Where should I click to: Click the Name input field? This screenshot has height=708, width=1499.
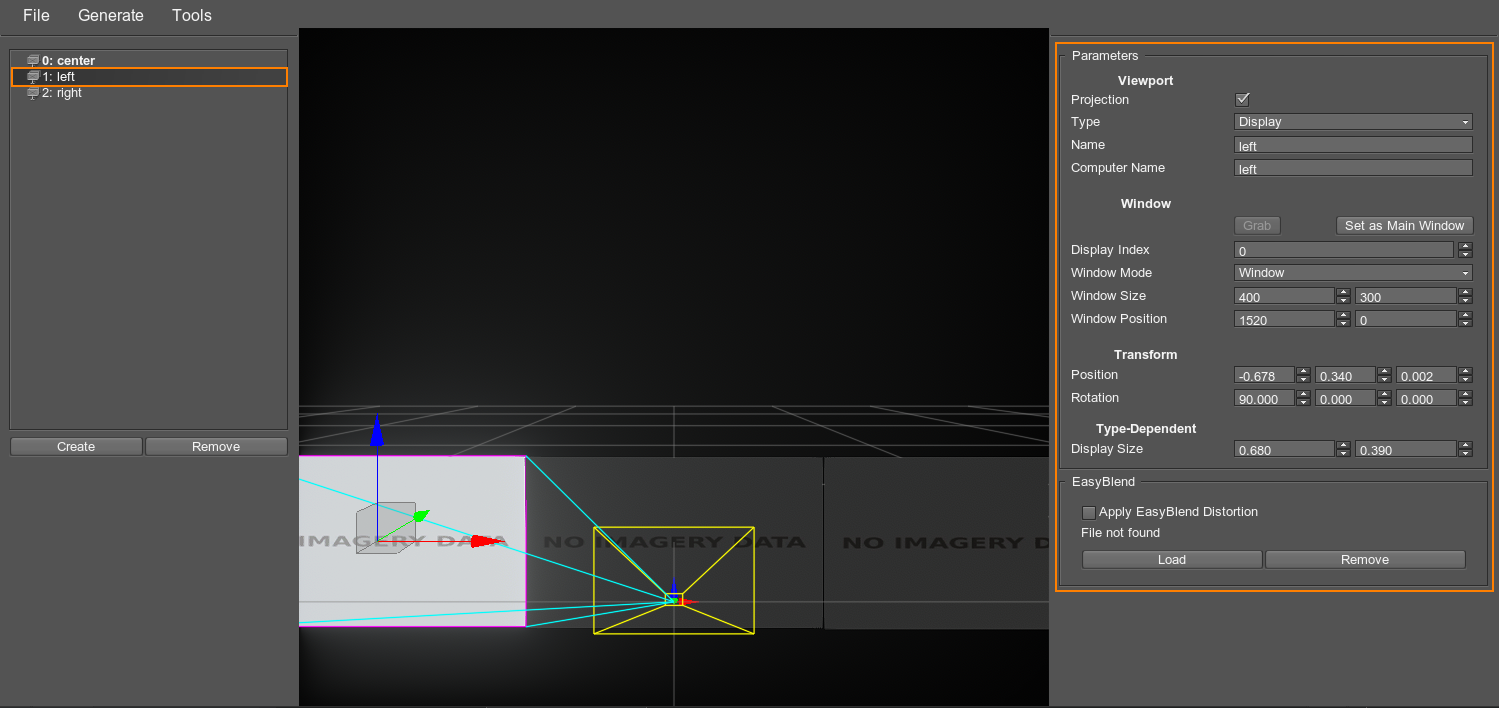(1354, 145)
